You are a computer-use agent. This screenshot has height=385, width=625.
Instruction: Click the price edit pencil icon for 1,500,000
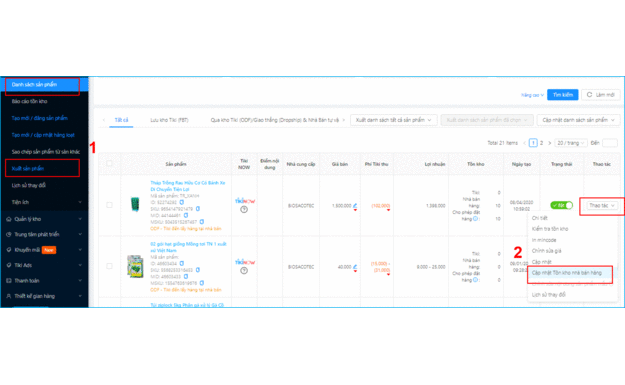tap(355, 206)
